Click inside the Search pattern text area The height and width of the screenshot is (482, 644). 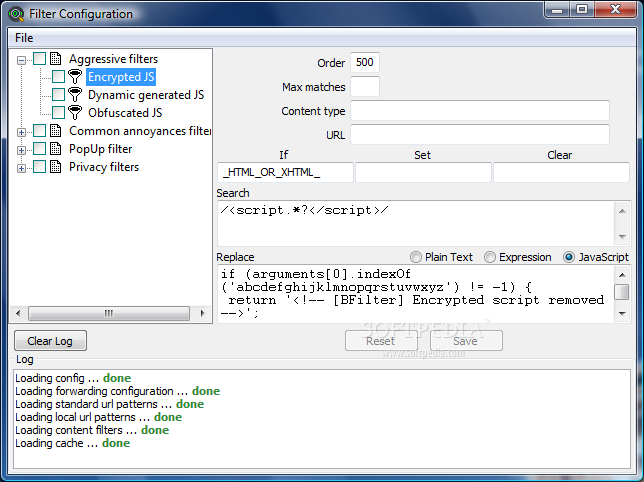click(x=416, y=224)
